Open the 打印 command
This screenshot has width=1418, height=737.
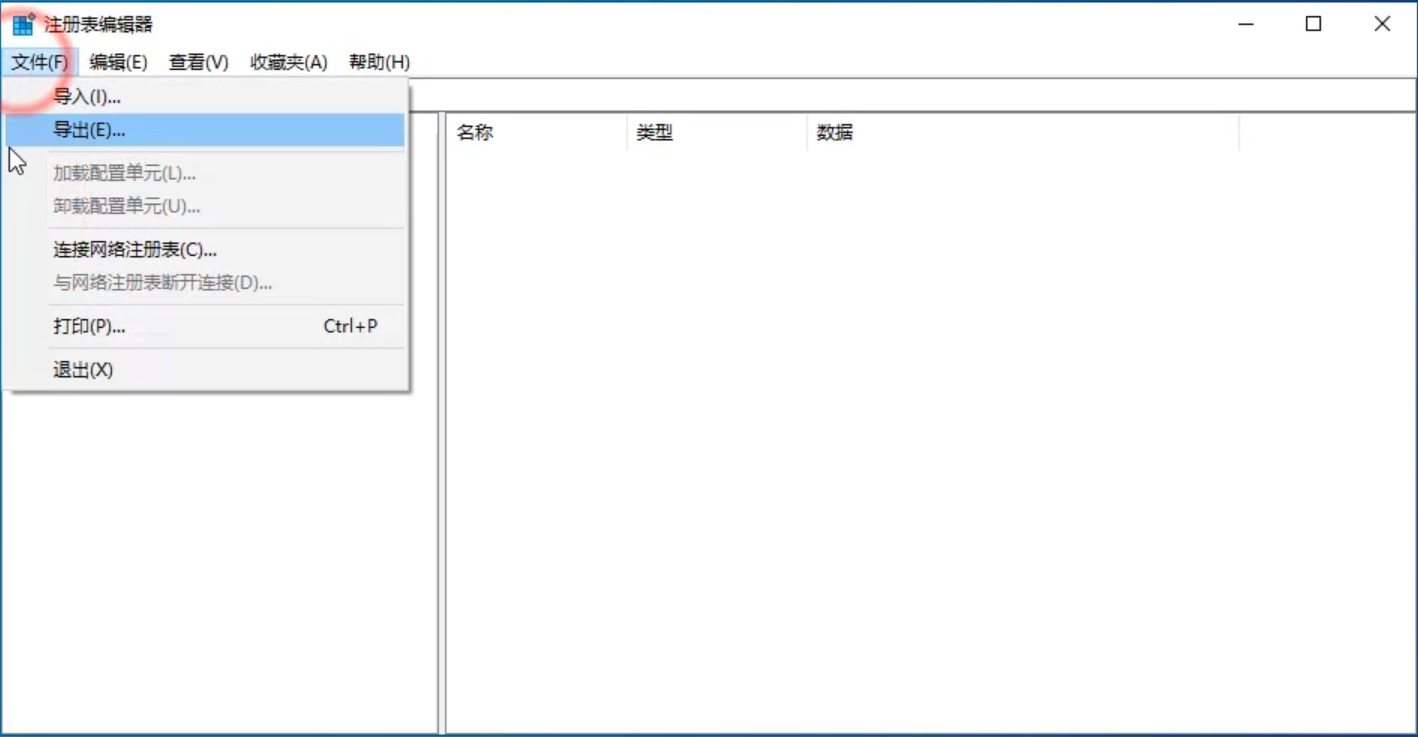click(x=85, y=326)
